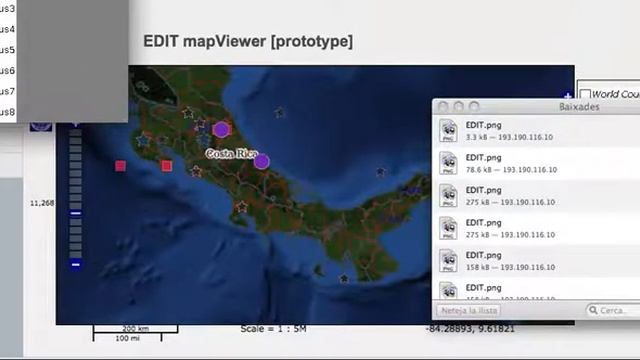This screenshot has height=360, width=640.
Task: Click the Scale = 1 : 5M readout
Action: (x=273, y=329)
